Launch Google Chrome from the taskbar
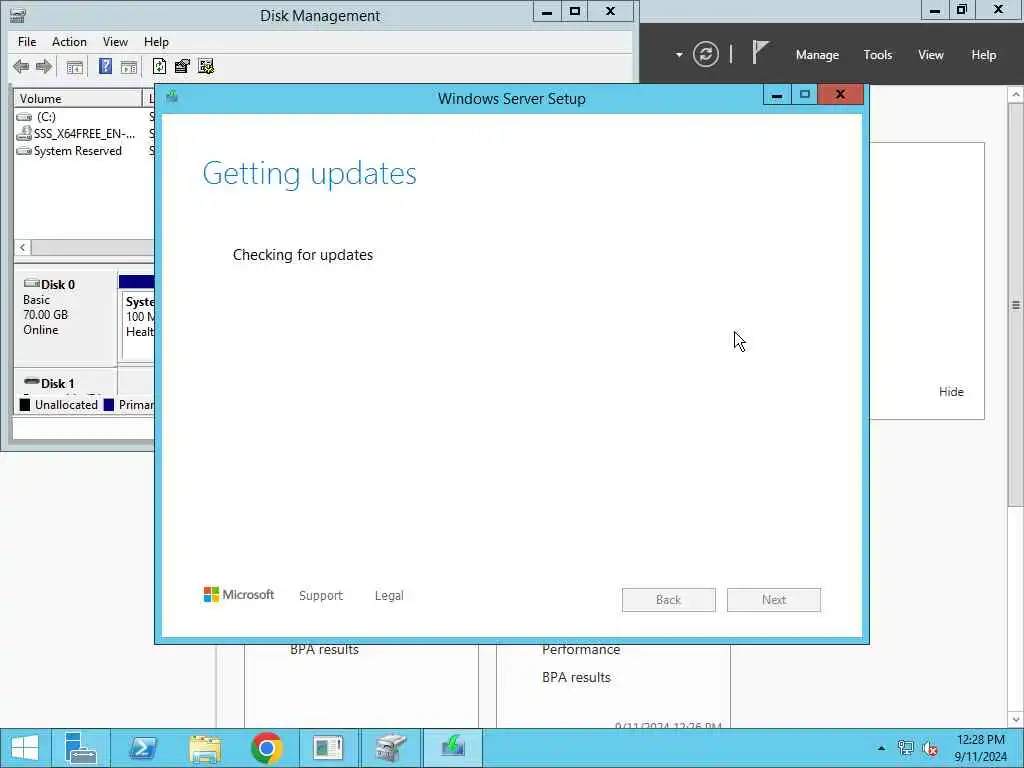 point(266,748)
